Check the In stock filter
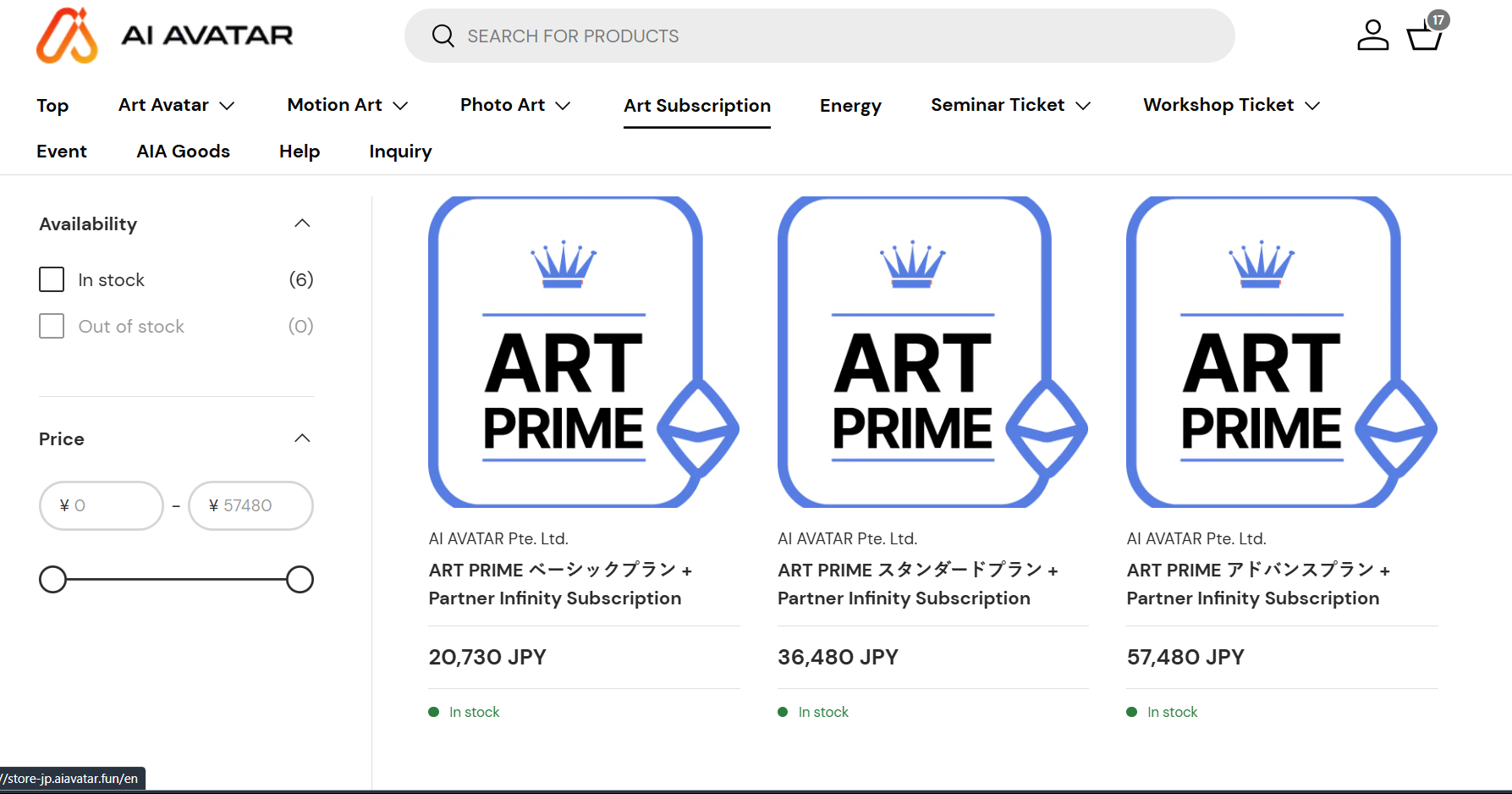 point(52,279)
